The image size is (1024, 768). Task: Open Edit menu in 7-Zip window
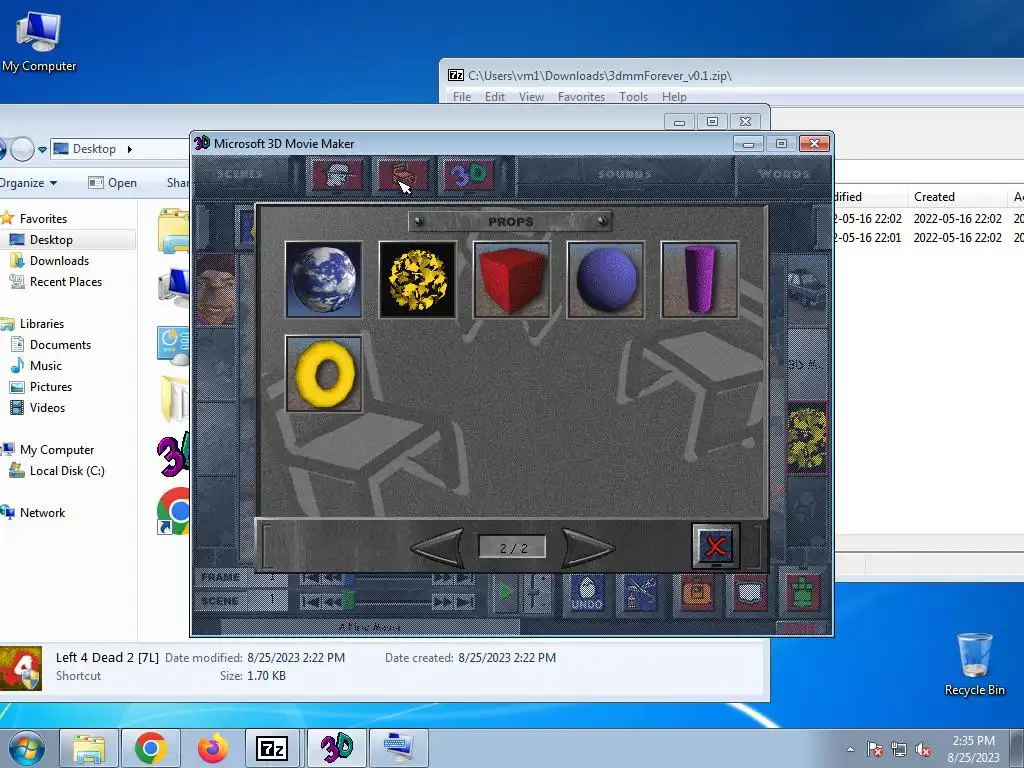click(494, 97)
